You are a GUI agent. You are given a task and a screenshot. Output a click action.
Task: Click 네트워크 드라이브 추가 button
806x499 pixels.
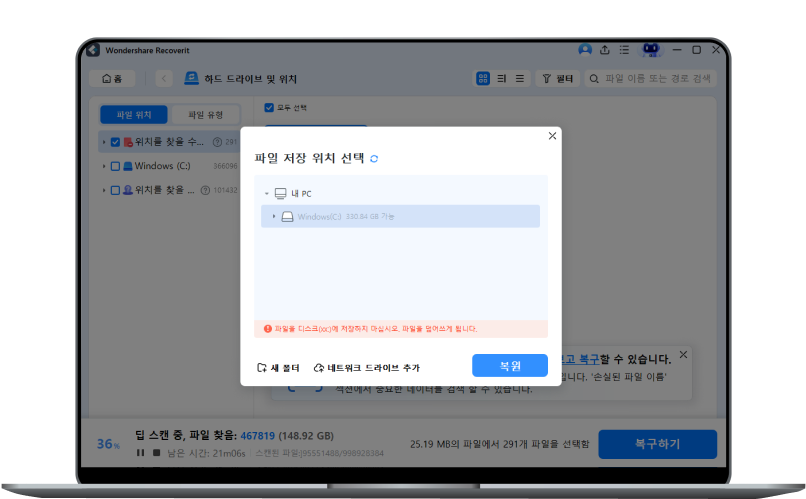(366, 368)
